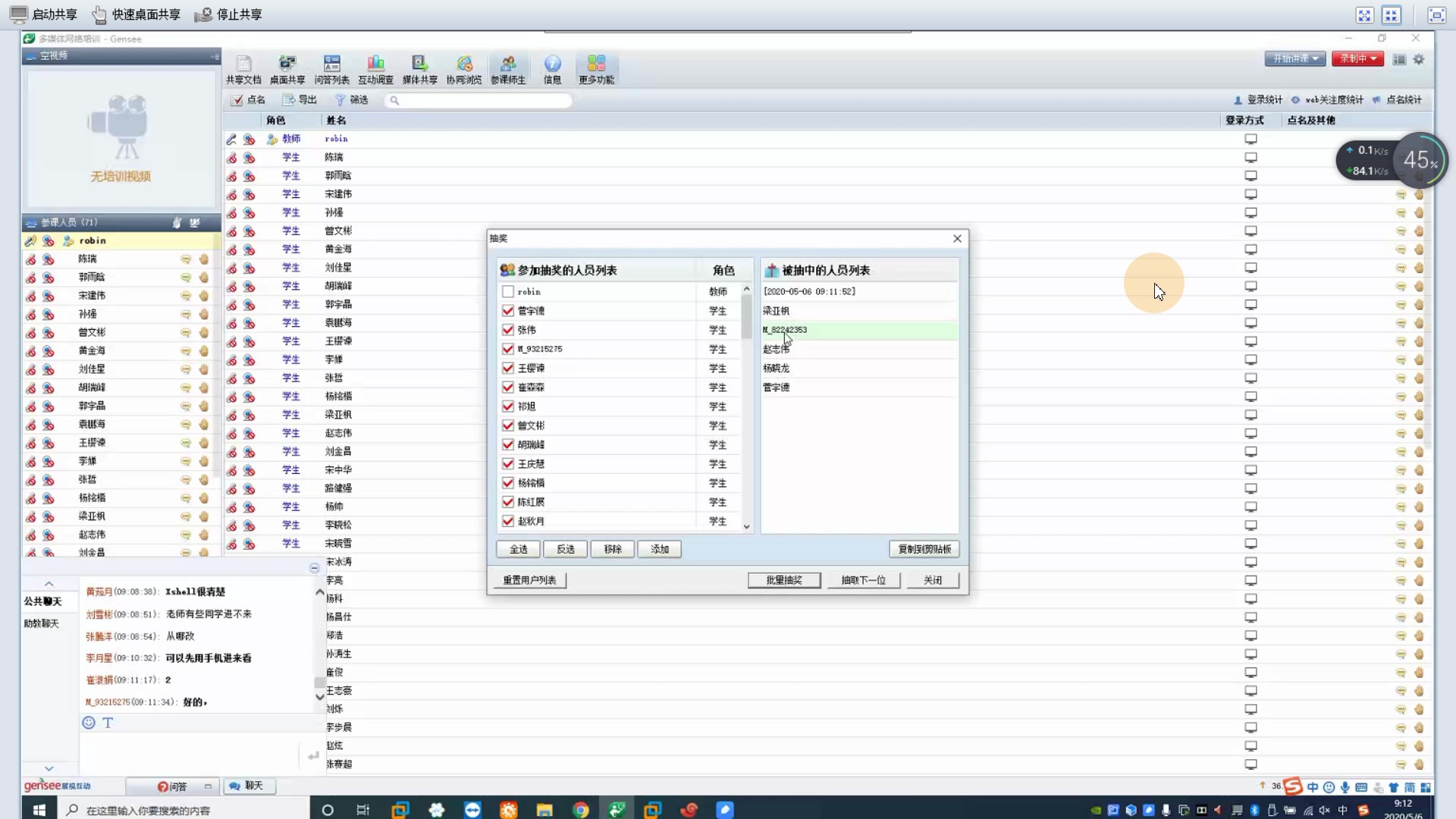The image size is (1456, 819).
Task: Open settings gear icon at top right
Action: (x=1419, y=59)
